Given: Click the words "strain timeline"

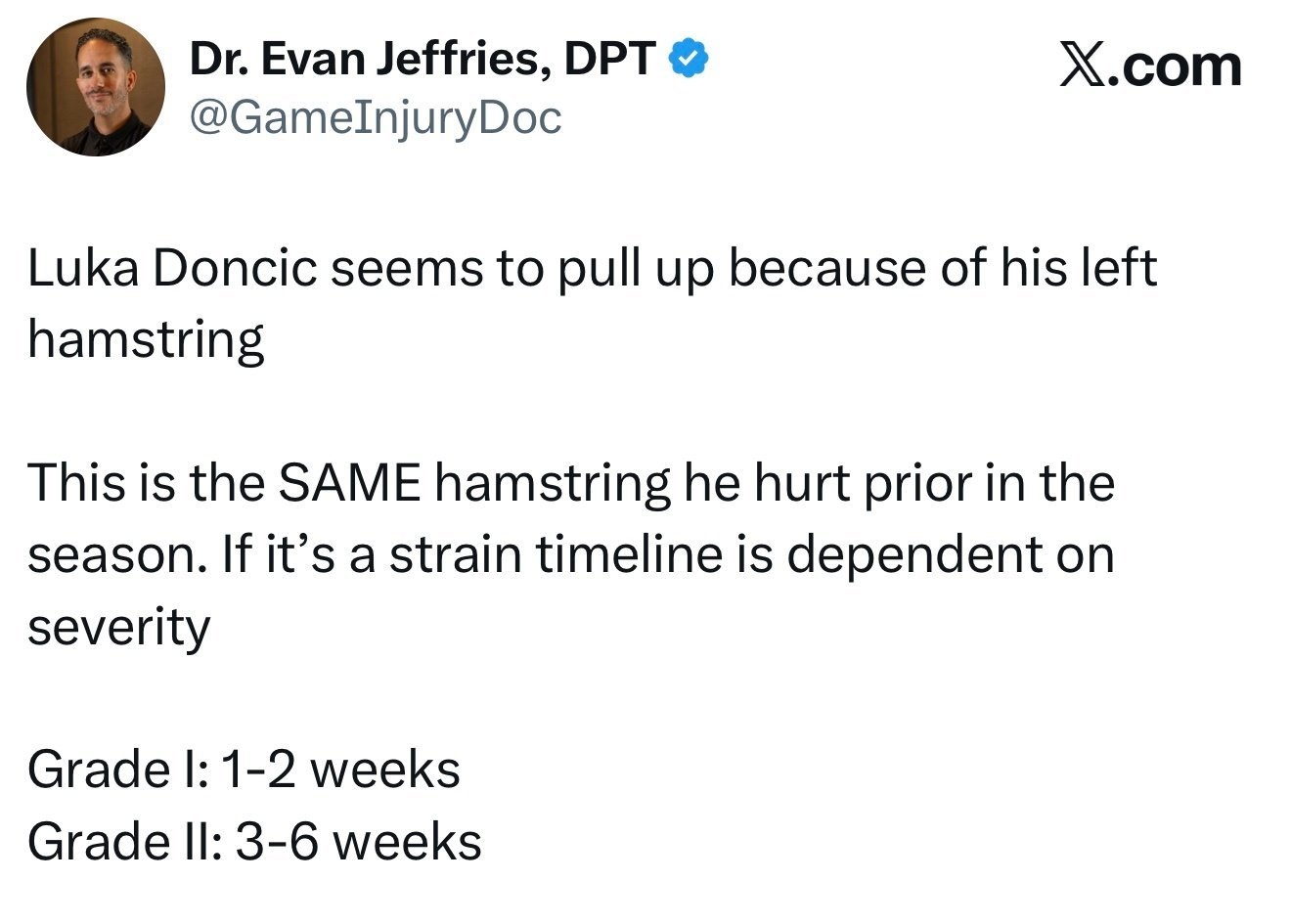Looking at the screenshot, I should tap(553, 554).
